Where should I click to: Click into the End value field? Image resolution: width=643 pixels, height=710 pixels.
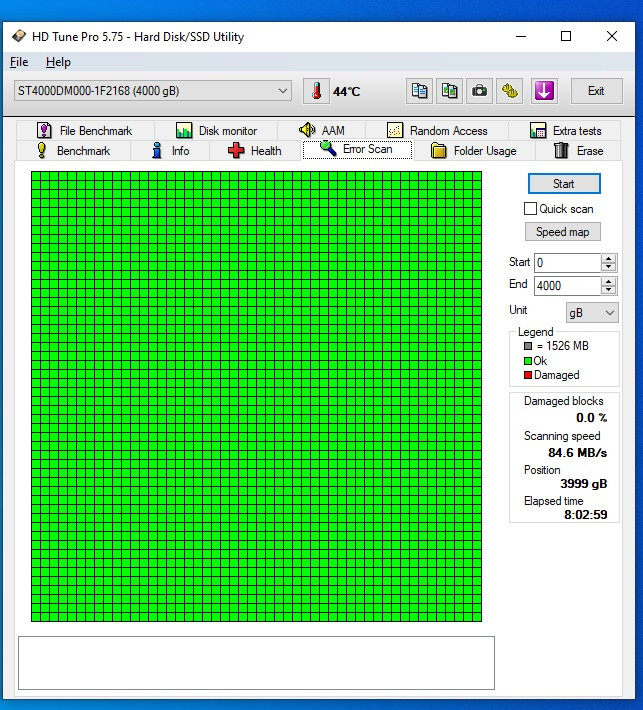point(566,285)
